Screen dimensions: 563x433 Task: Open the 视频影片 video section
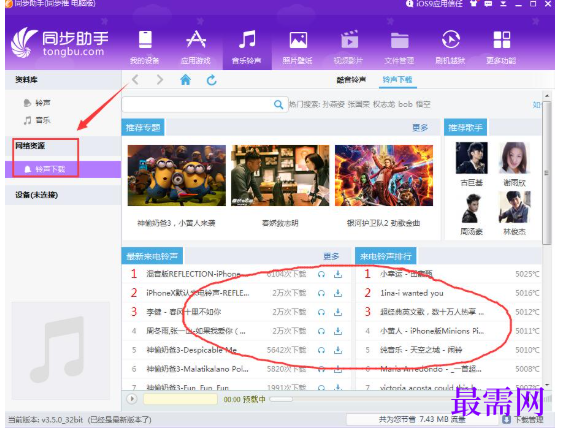pyautogui.click(x=349, y=39)
